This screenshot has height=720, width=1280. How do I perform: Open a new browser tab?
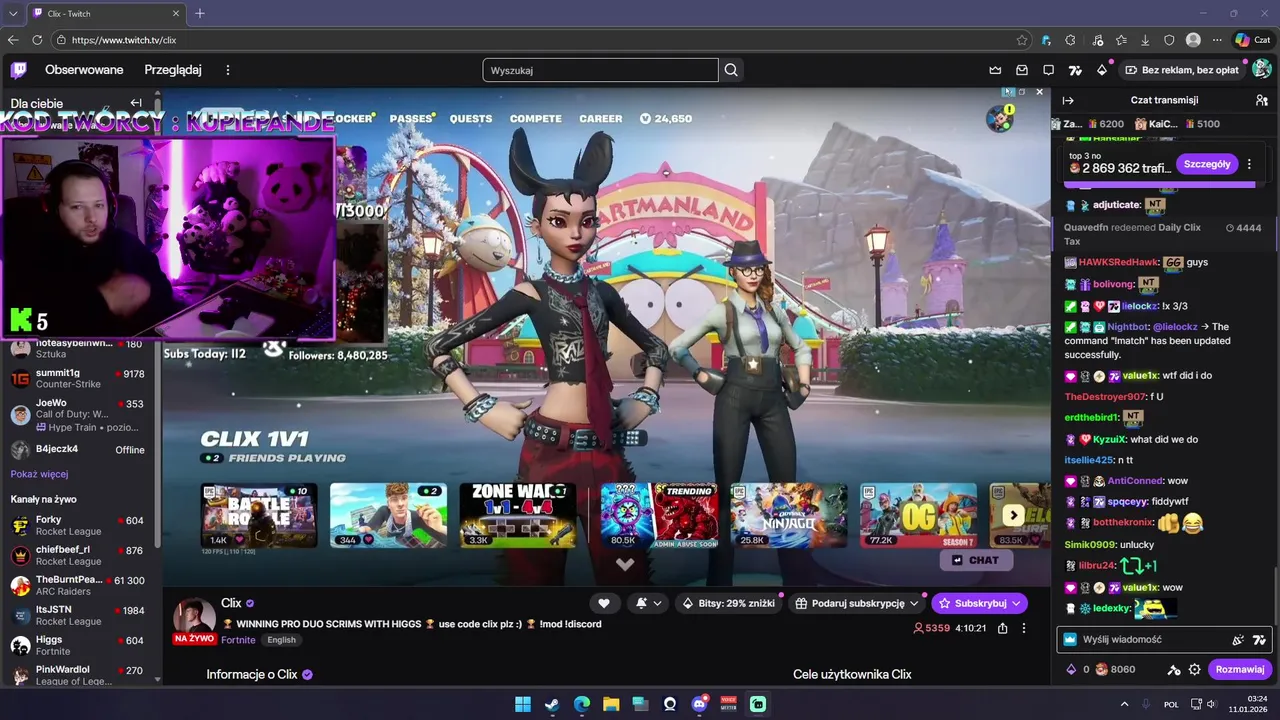tap(200, 13)
